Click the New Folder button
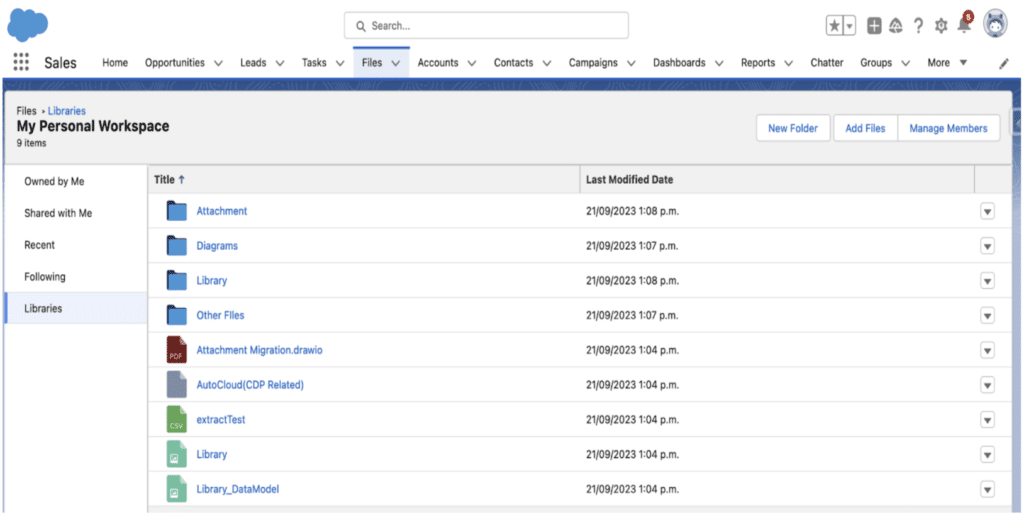 pyautogui.click(x=793, y=128)
